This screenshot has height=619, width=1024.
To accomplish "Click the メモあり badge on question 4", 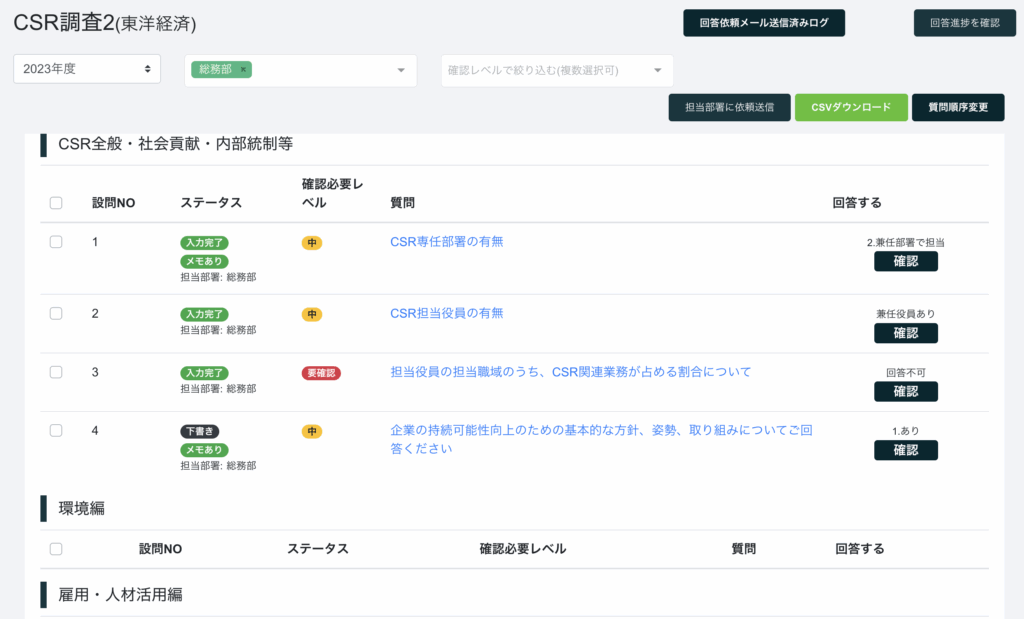I will pos(202,450).
